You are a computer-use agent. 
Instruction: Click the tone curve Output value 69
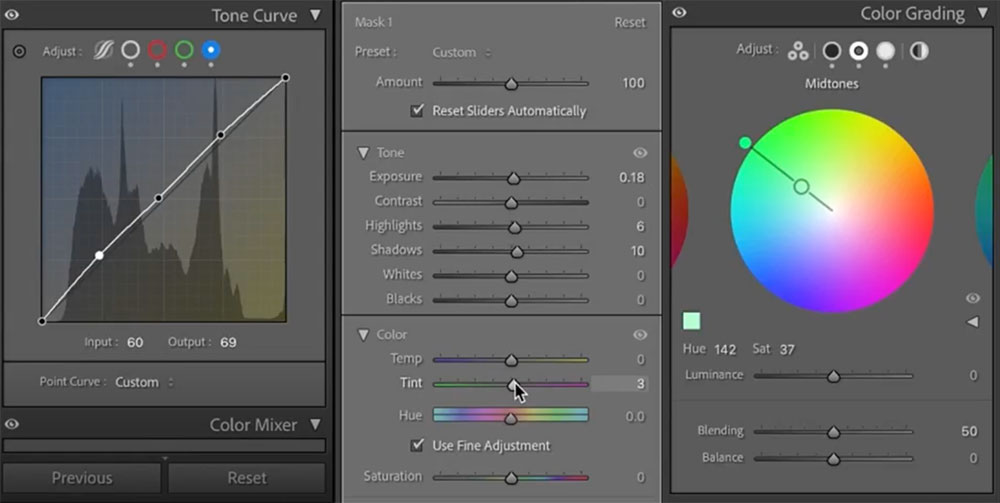point(228,342)
